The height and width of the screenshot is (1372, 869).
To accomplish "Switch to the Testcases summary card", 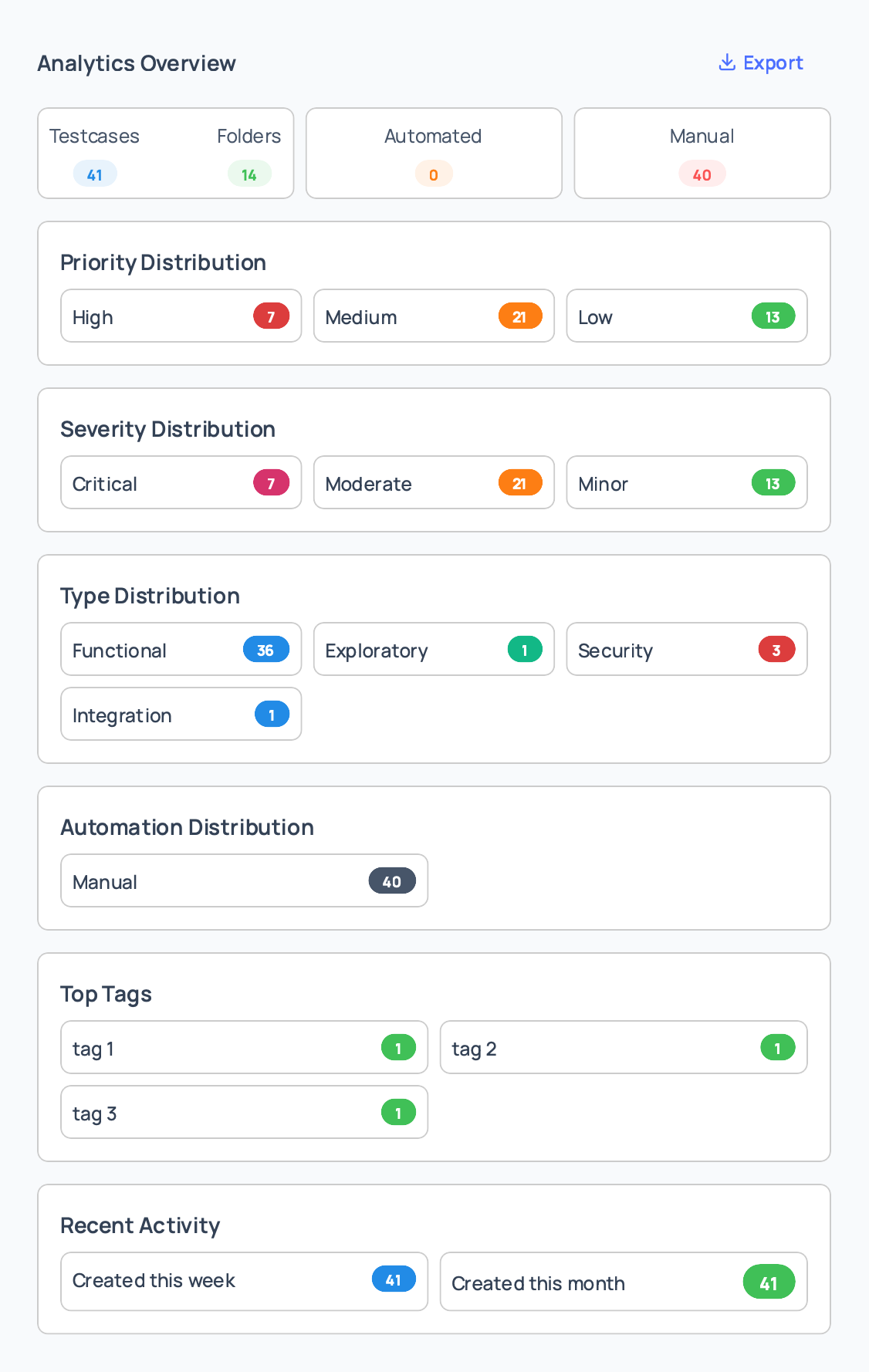I will coord(94,153).
